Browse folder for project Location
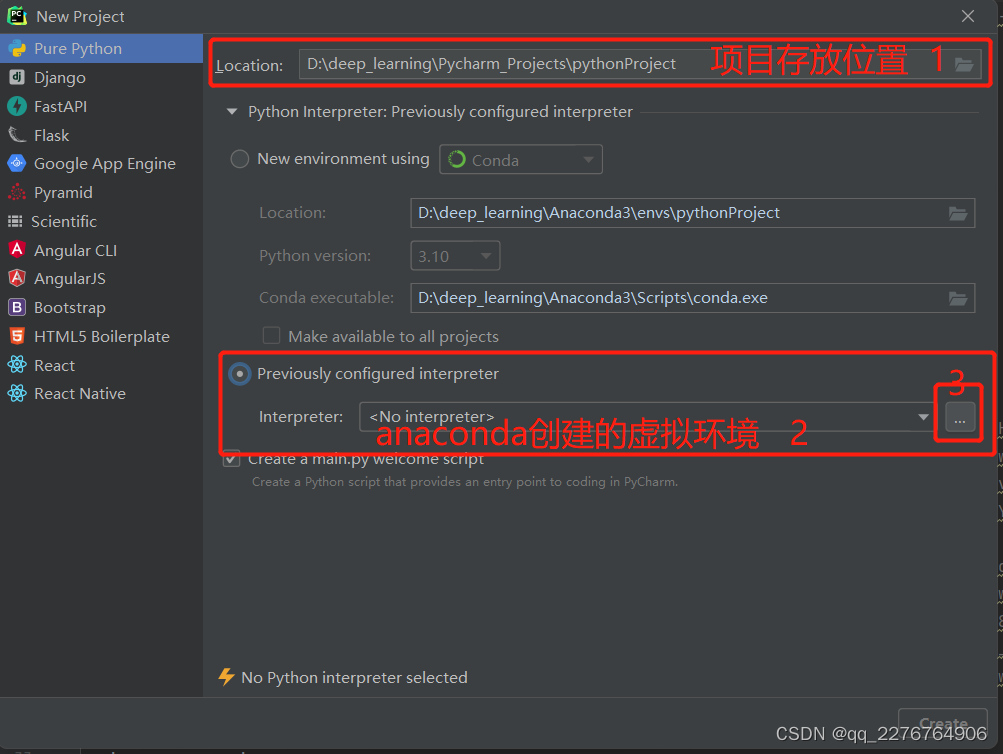1003x754 pixels. click(x=964, y=65)
